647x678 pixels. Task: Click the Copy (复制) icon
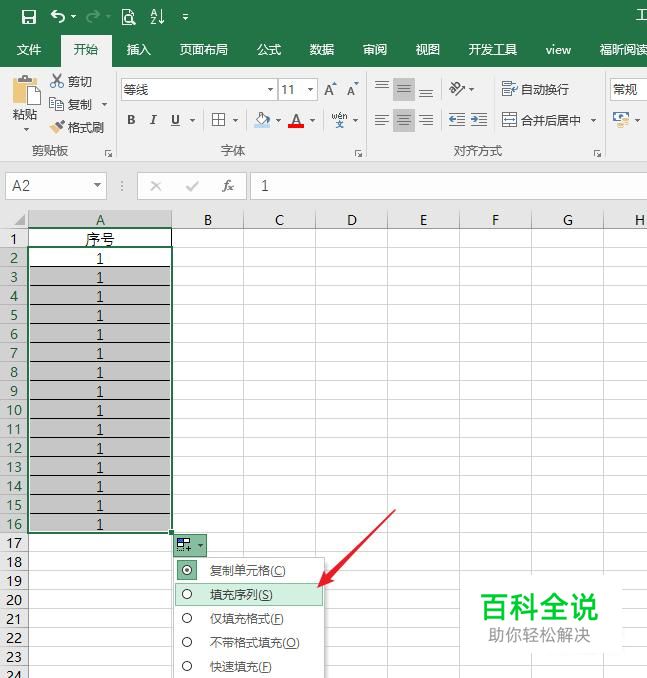56,104
